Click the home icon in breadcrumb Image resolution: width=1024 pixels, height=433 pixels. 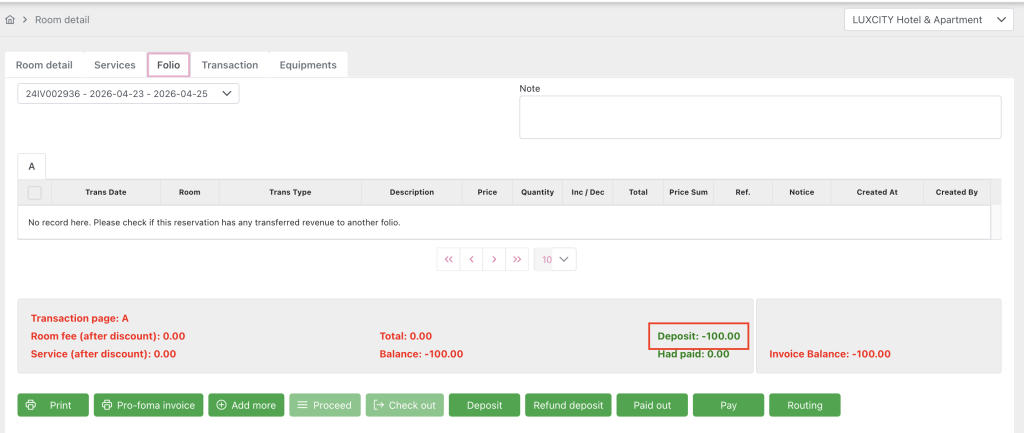point(10,19)
